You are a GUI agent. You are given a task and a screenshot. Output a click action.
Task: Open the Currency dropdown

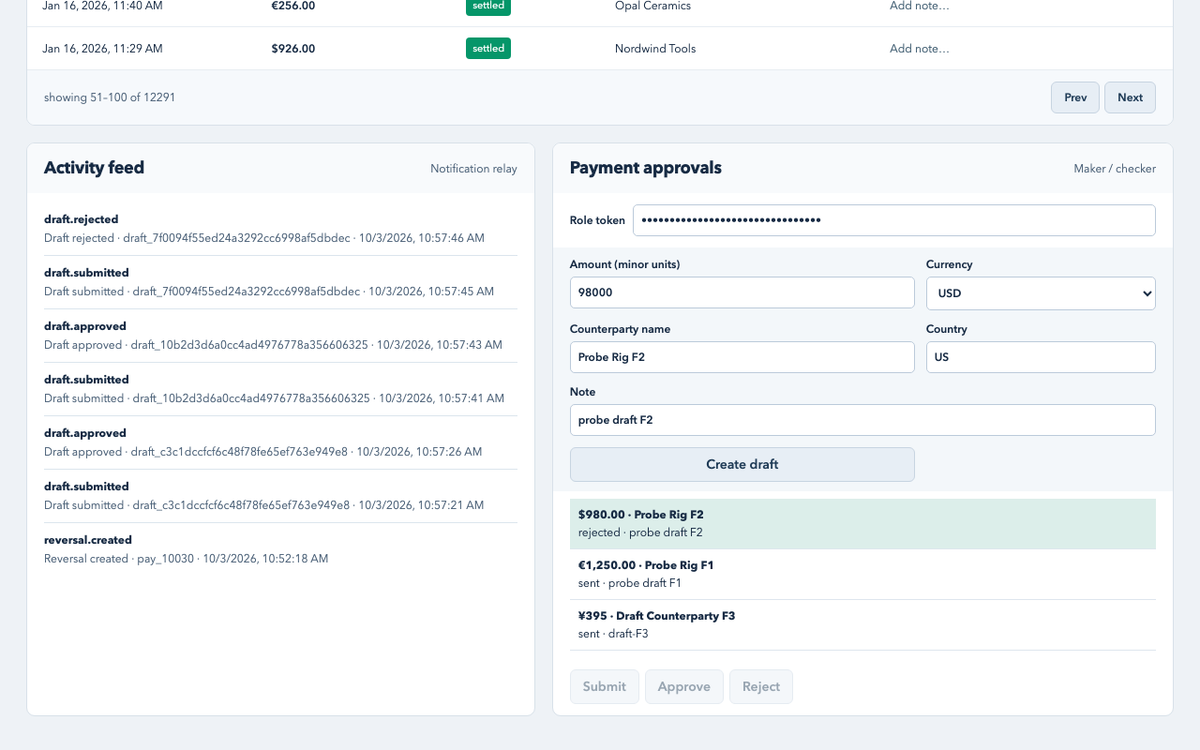1041,293
